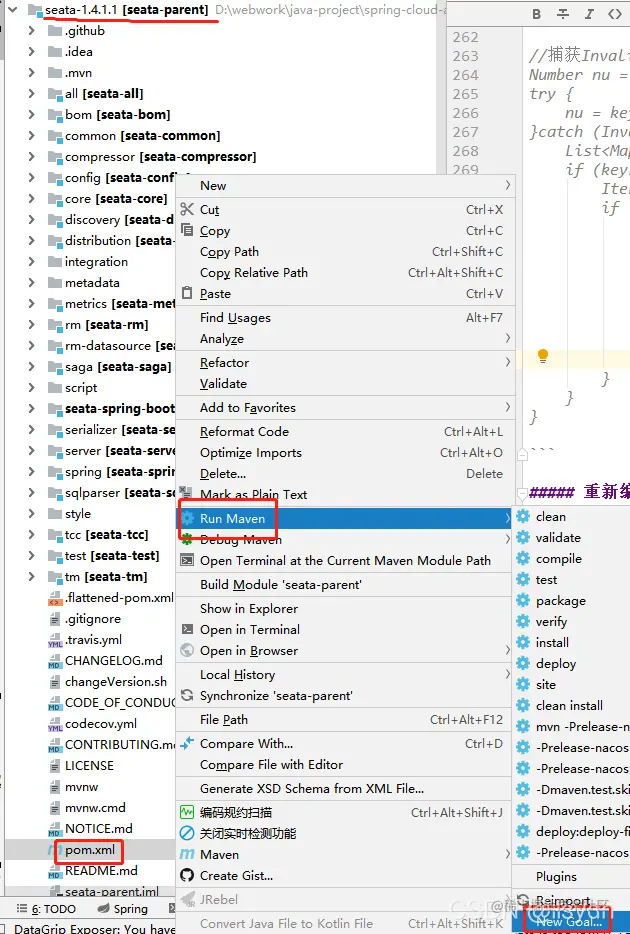630x934 pixels.
Task: Select CHANGELOG.md file
Action: click(114, 660)
